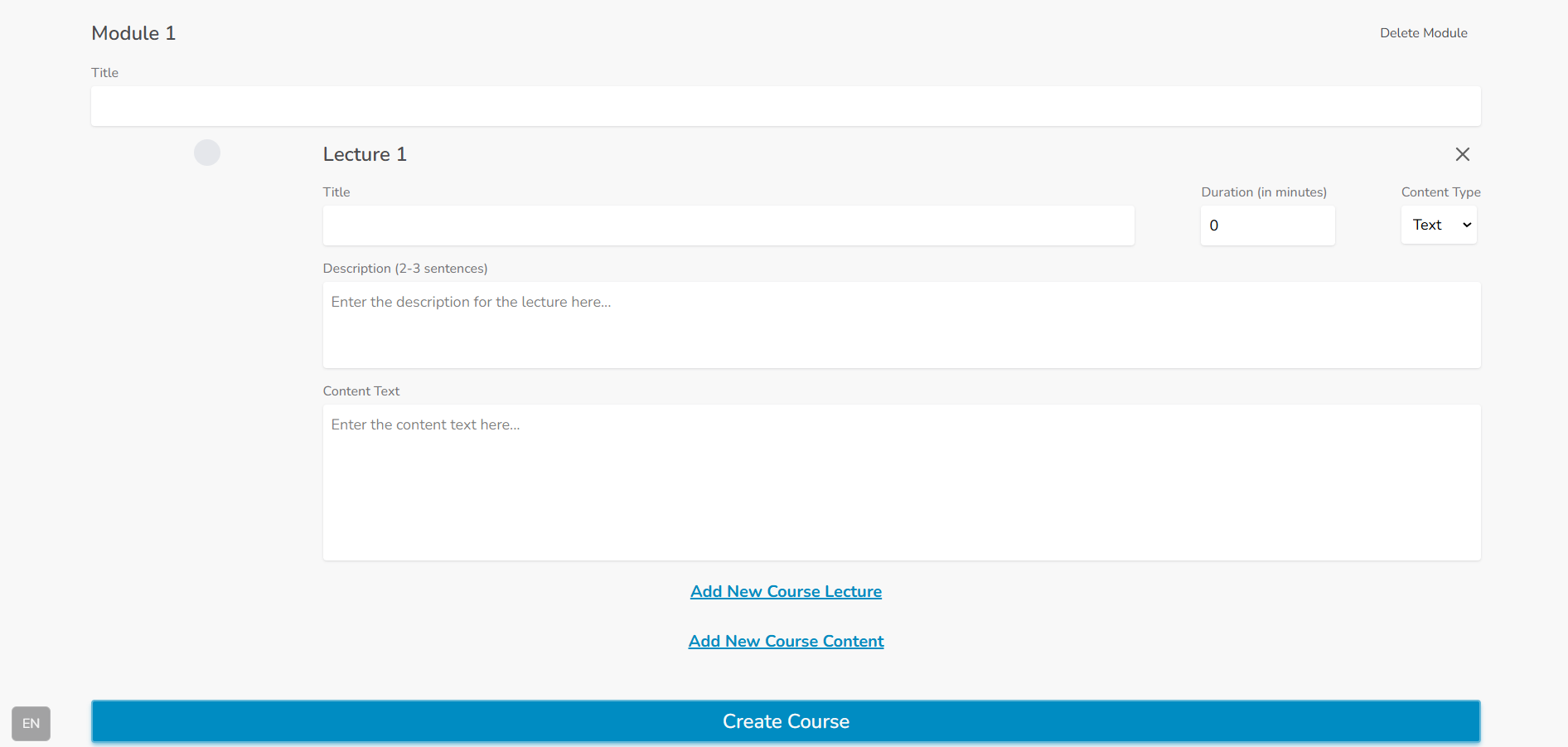Image resolution: width=1568 pixels, height=747 pixels.
Task: Click the Lecture 1 heading text
Action: click(365, 154)
